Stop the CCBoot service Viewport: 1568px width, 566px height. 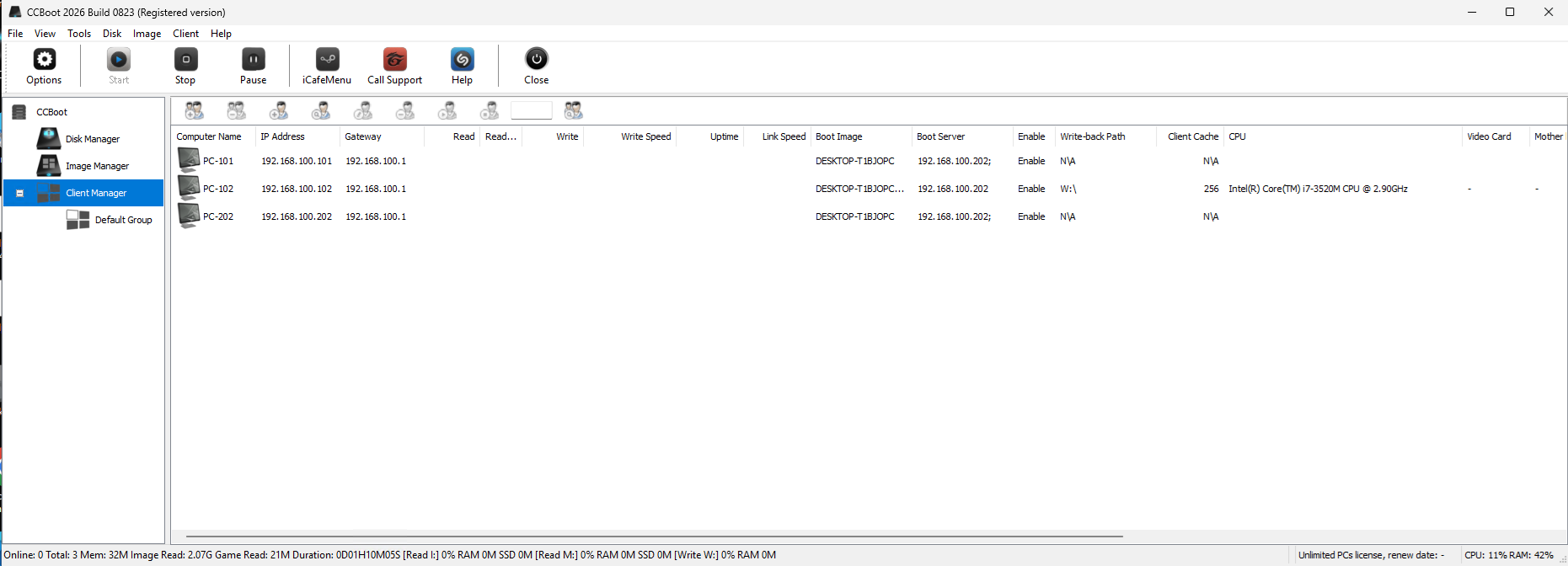pos(185,66)
